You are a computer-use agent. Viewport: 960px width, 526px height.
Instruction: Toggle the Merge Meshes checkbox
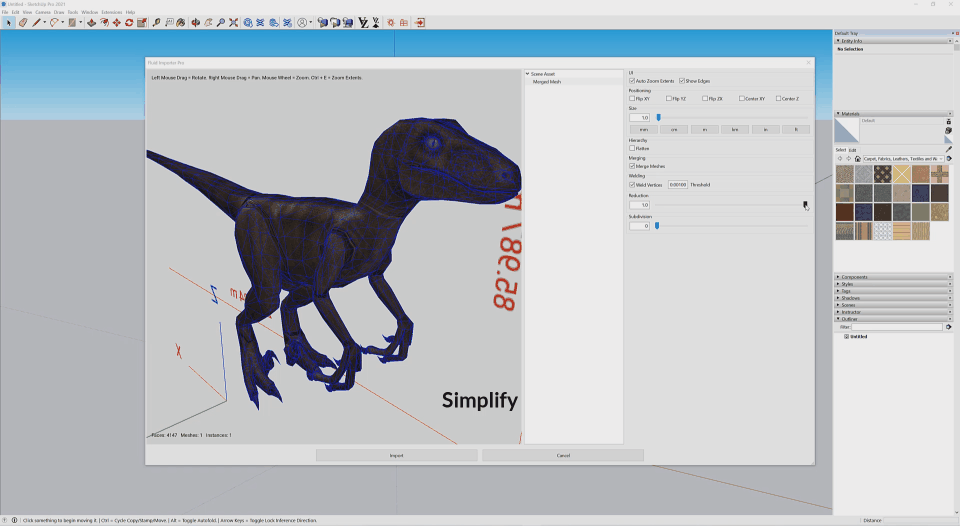coord(632,166)
